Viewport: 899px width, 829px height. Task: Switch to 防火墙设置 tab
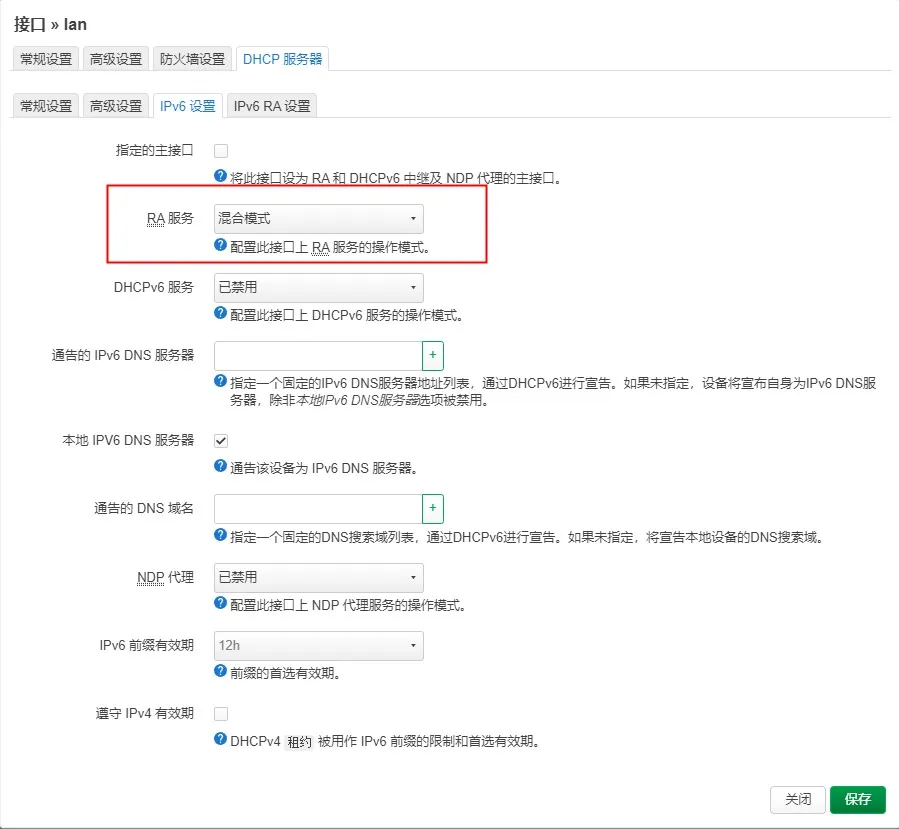pos(192,59)
